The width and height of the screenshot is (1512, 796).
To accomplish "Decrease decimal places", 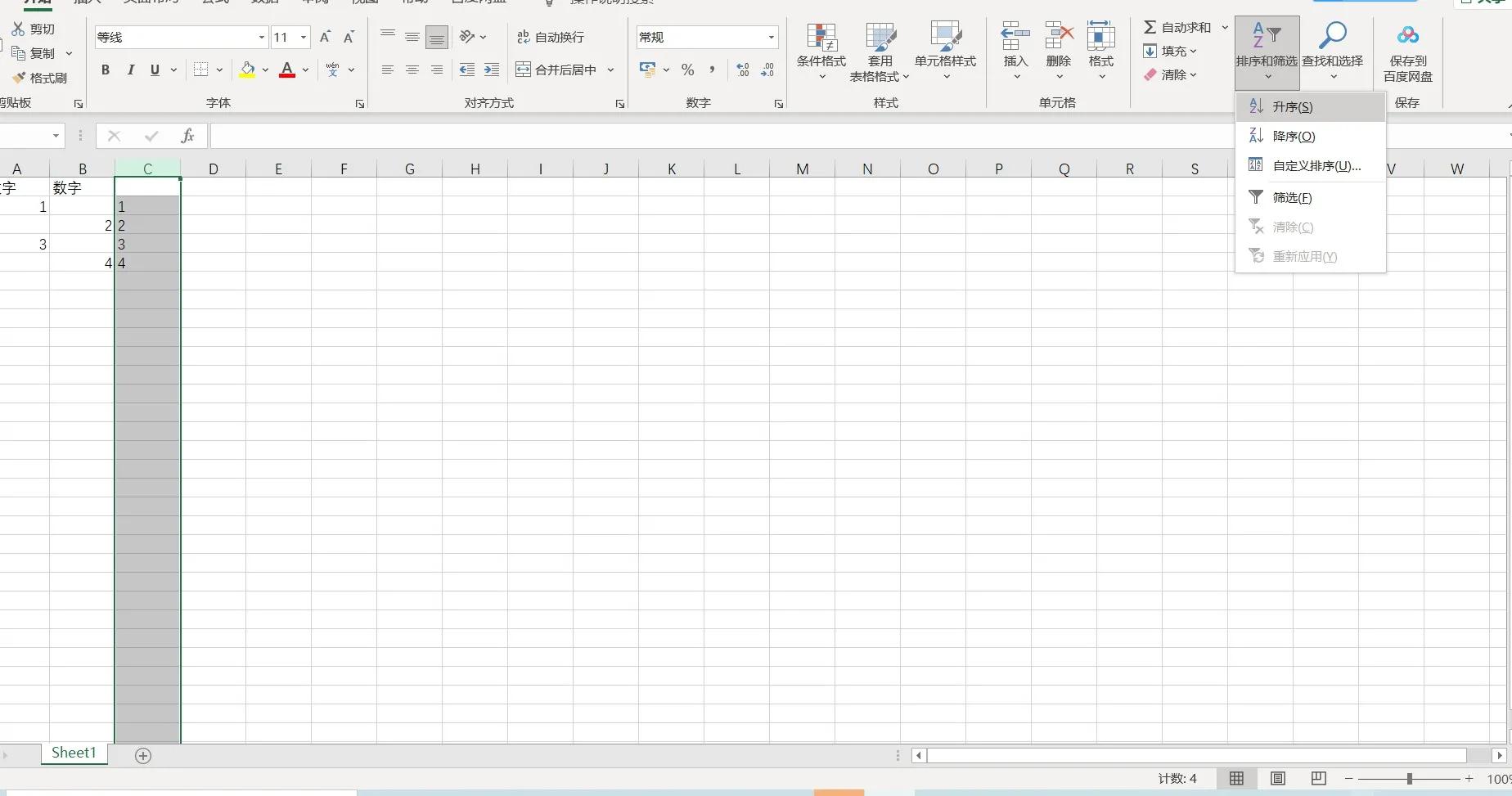I will tap(767, 70).
